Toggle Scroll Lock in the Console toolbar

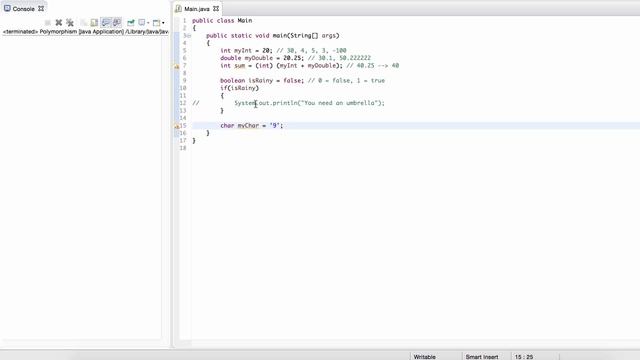[94, 23]
